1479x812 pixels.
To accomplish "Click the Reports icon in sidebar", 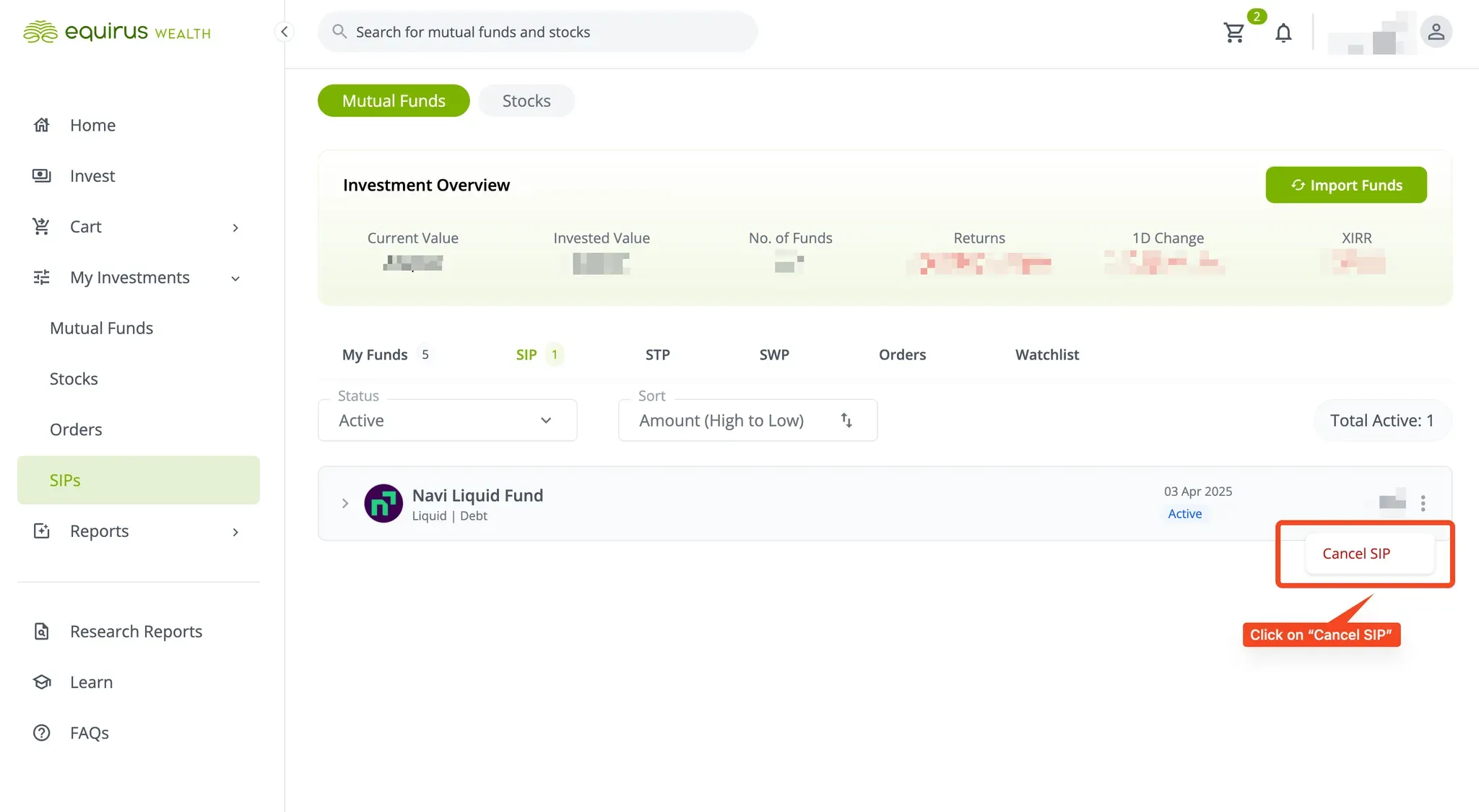I will click(x=42, y=531).
